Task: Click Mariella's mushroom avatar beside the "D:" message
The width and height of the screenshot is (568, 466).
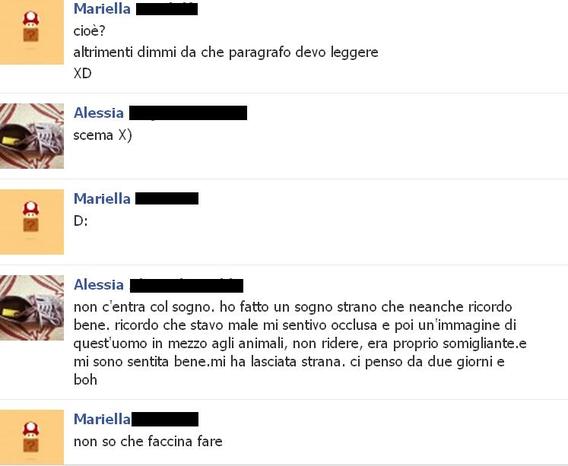Action: coord(32,222)
